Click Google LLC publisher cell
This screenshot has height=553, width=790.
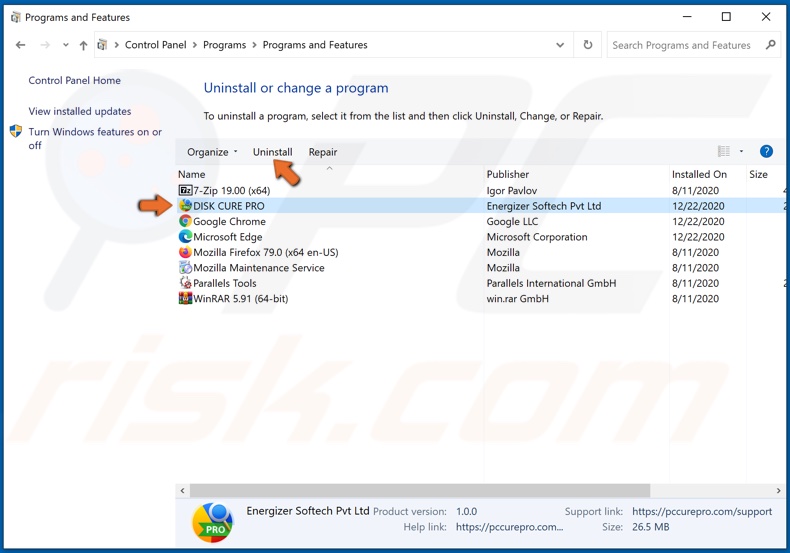click(x=512, y=222)
